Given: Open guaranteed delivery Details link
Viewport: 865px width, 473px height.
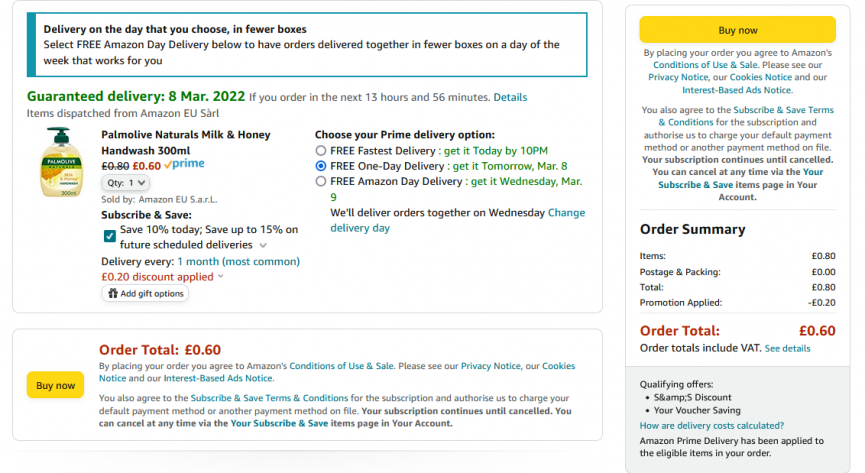Looking at the screenshot, I should [510, 97].
